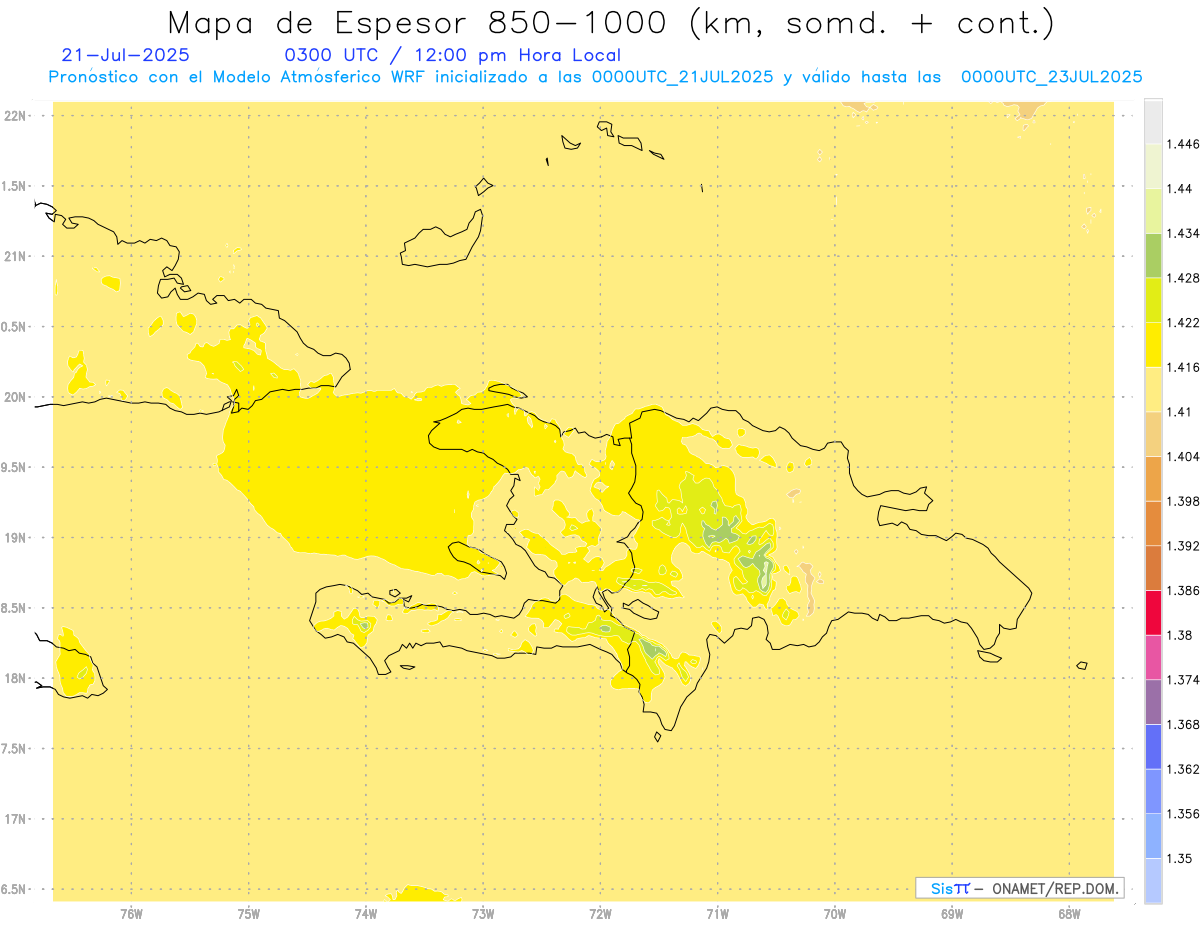Pick the purple legend swatch between 1.368 and 1.374
This screenshot has width=1200, height=927.
coord(1153,702)
